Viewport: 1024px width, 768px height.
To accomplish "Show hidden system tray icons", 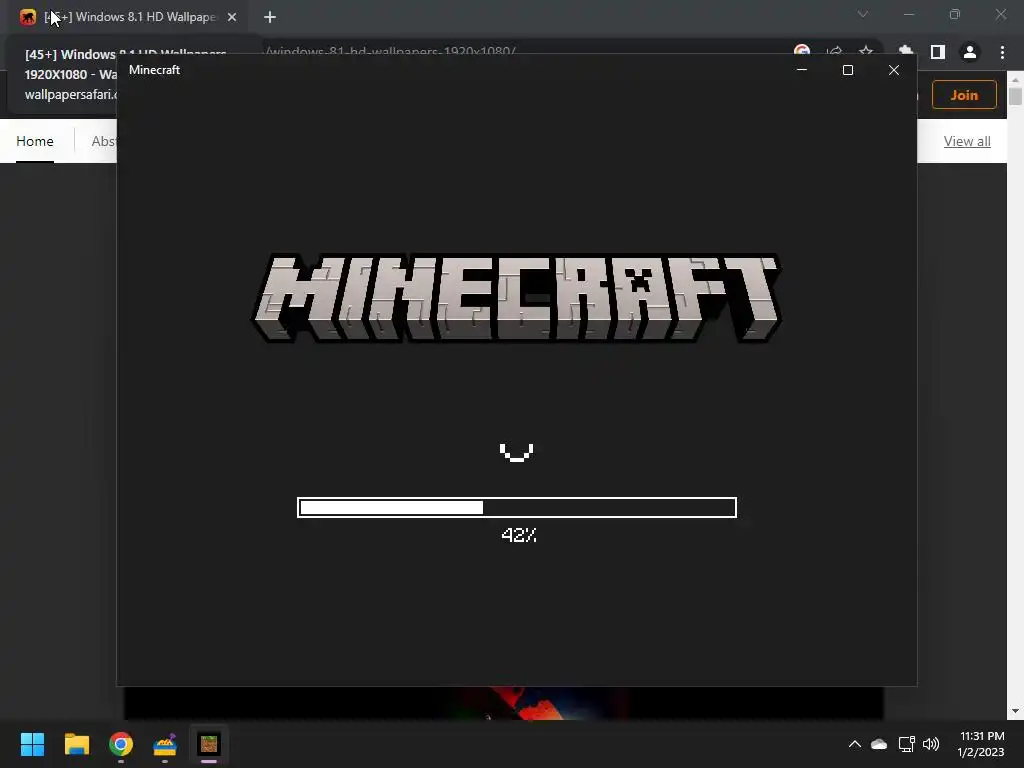I will point(854,744).
